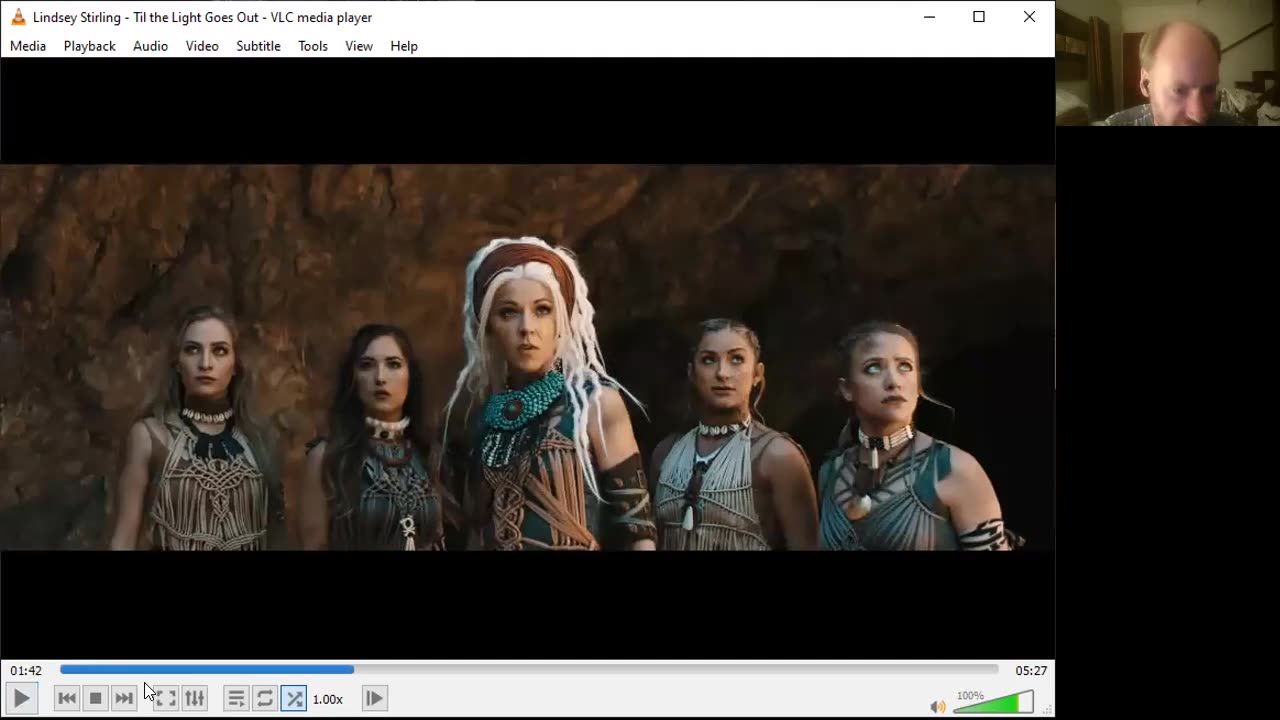1280x720 pixels.
Task: Open the Playback menu
Action: pos(90,46)
